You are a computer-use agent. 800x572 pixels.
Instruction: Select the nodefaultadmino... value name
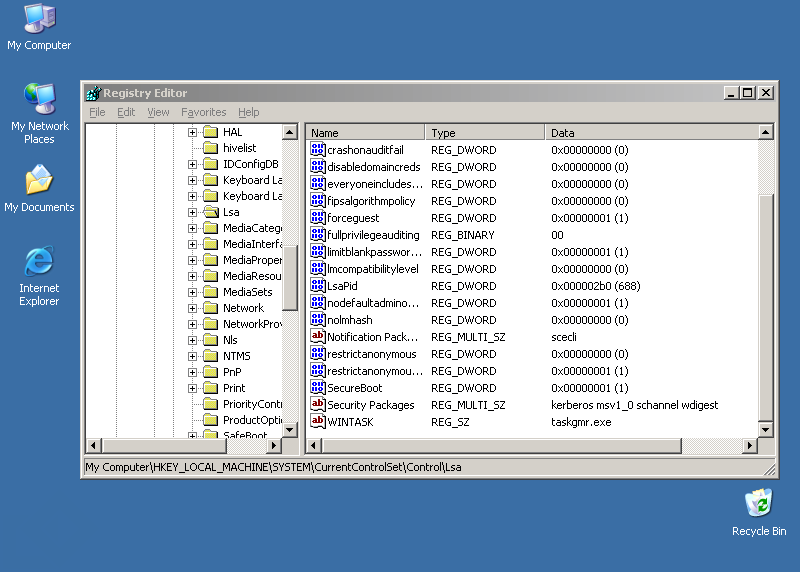tap(373, 303)
